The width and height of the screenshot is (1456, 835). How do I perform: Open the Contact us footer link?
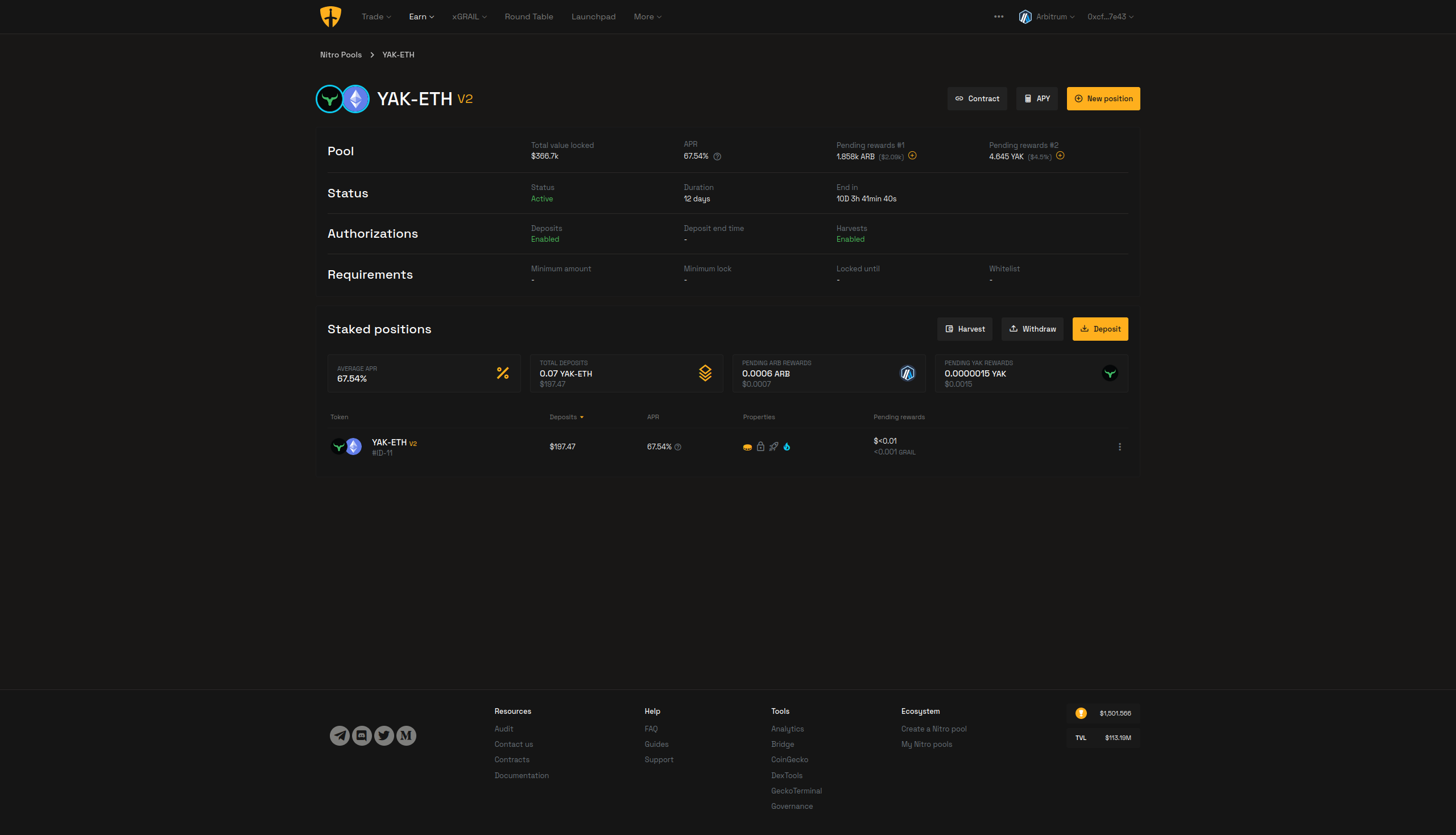(513, 745)
